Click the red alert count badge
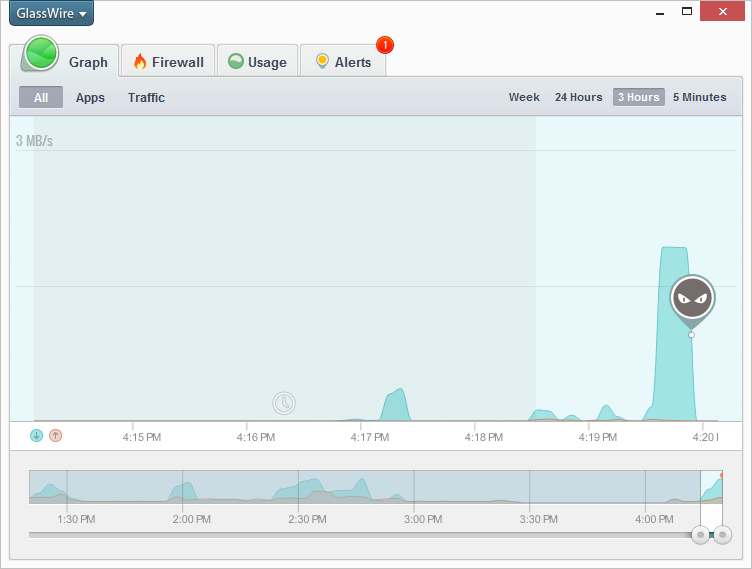 385,45
